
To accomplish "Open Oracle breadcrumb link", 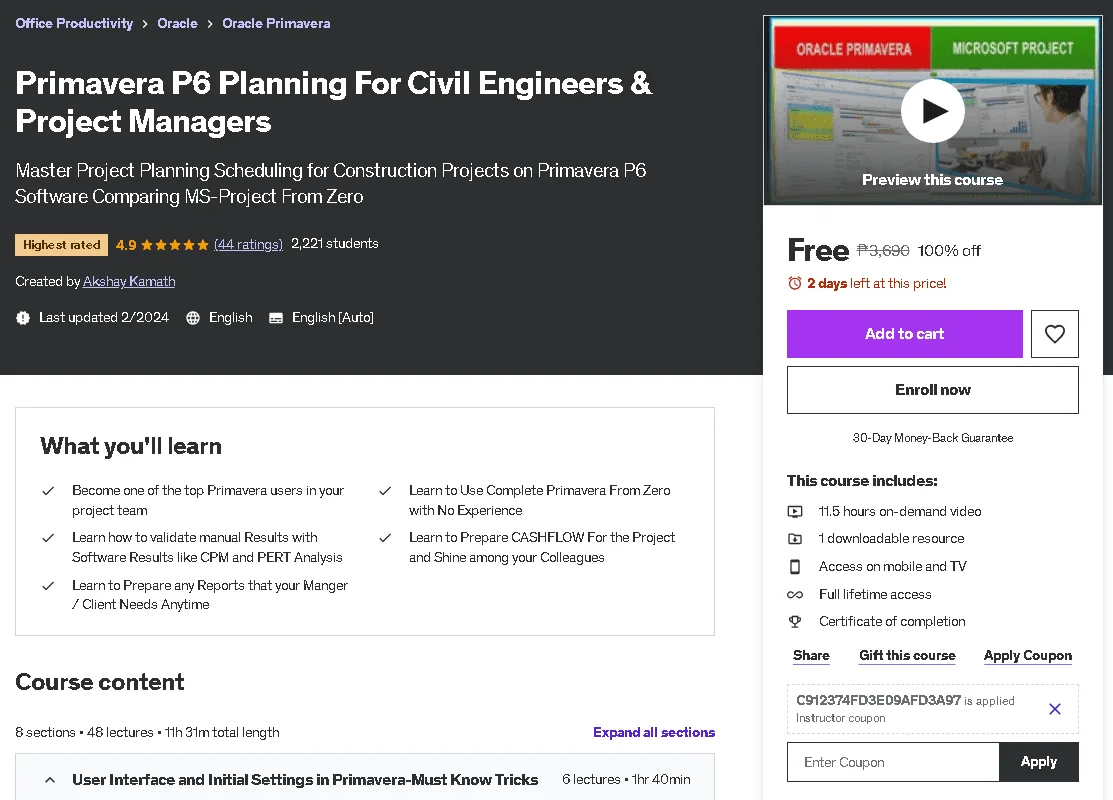I will (x=177, y=23).
